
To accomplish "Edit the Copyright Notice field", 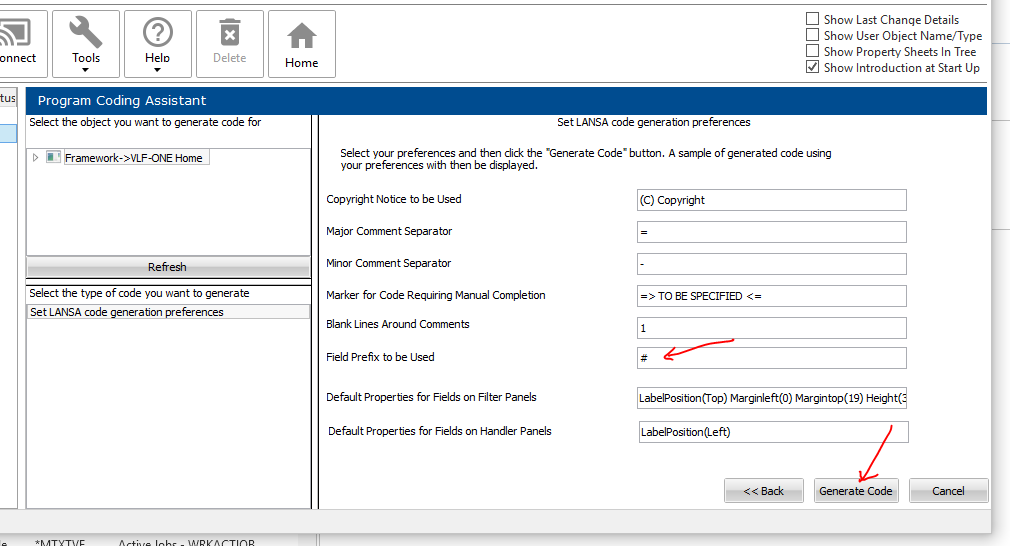I will pyautogui.click(x=772, y=200).
